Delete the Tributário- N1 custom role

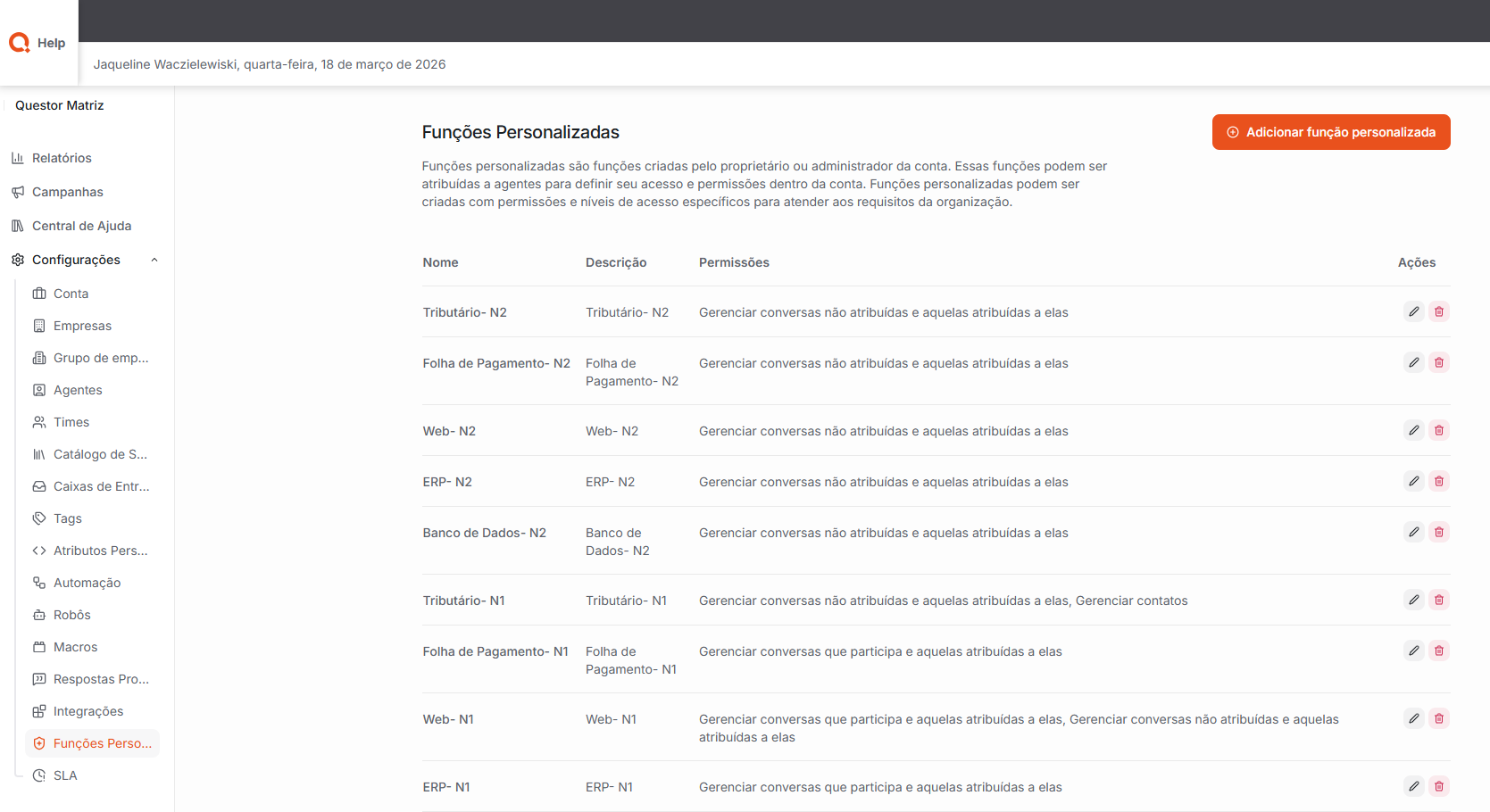point(1438,600)
